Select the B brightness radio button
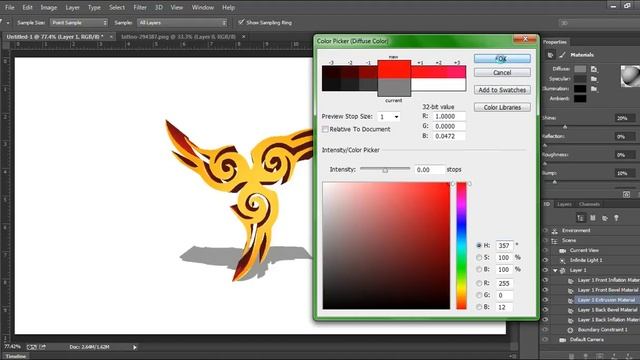640x360 pixels. [479, 269]
